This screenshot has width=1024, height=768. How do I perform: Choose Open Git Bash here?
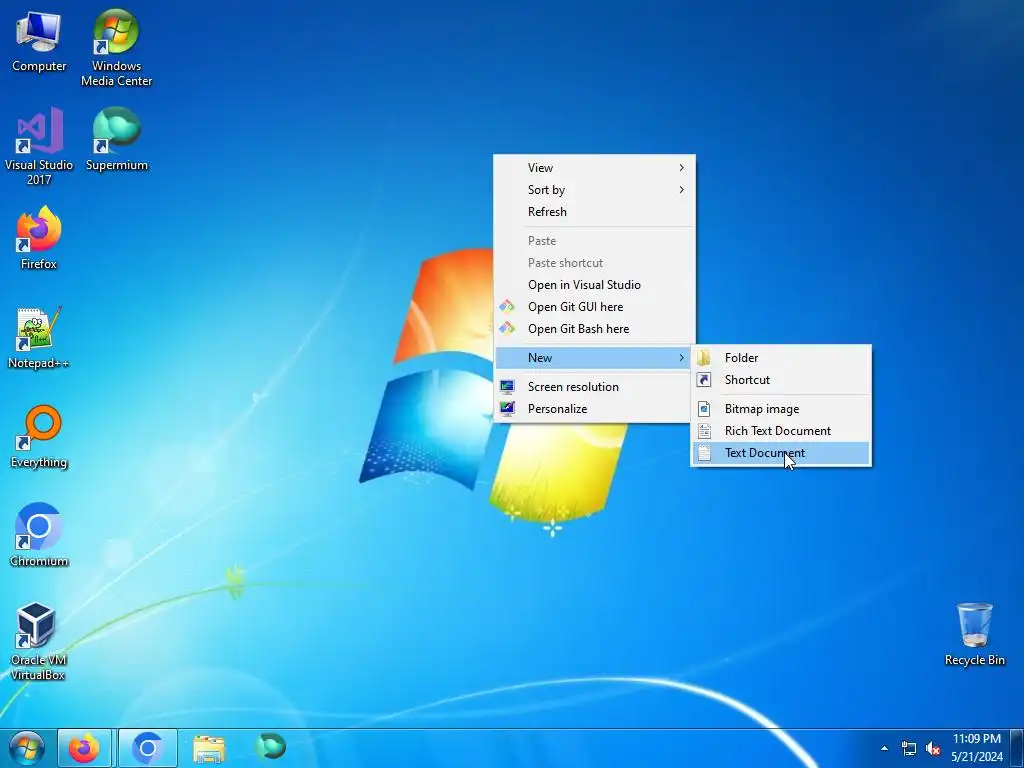point(594,329)
